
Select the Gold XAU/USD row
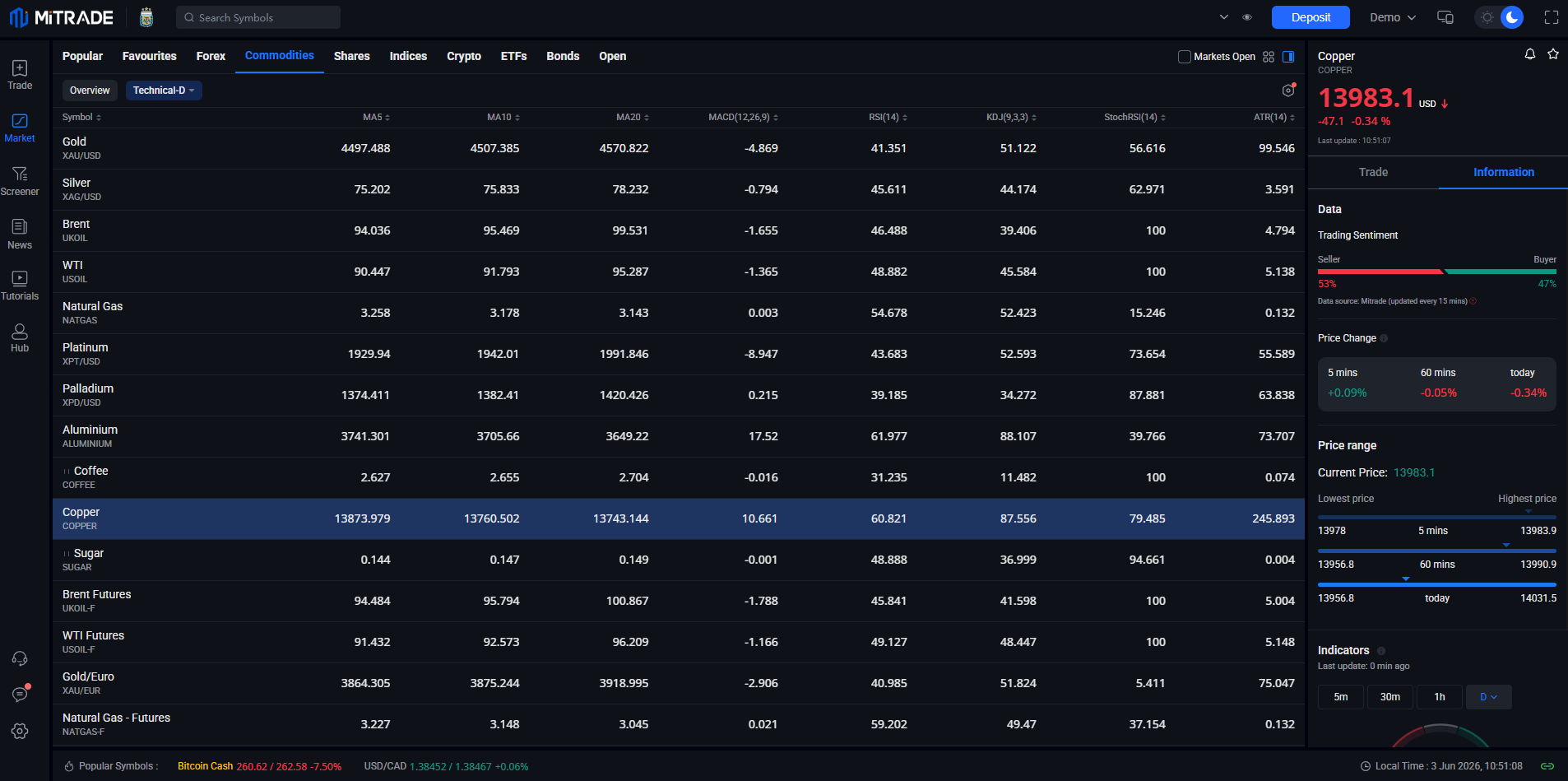[679, 149]
